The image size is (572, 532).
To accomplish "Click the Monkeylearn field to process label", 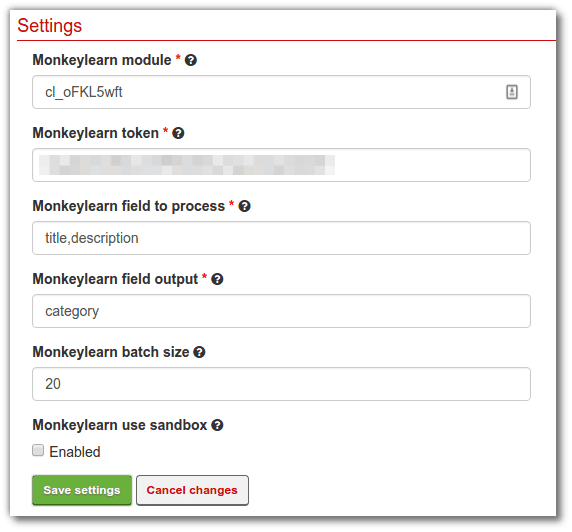I will (x=129, y=206).
